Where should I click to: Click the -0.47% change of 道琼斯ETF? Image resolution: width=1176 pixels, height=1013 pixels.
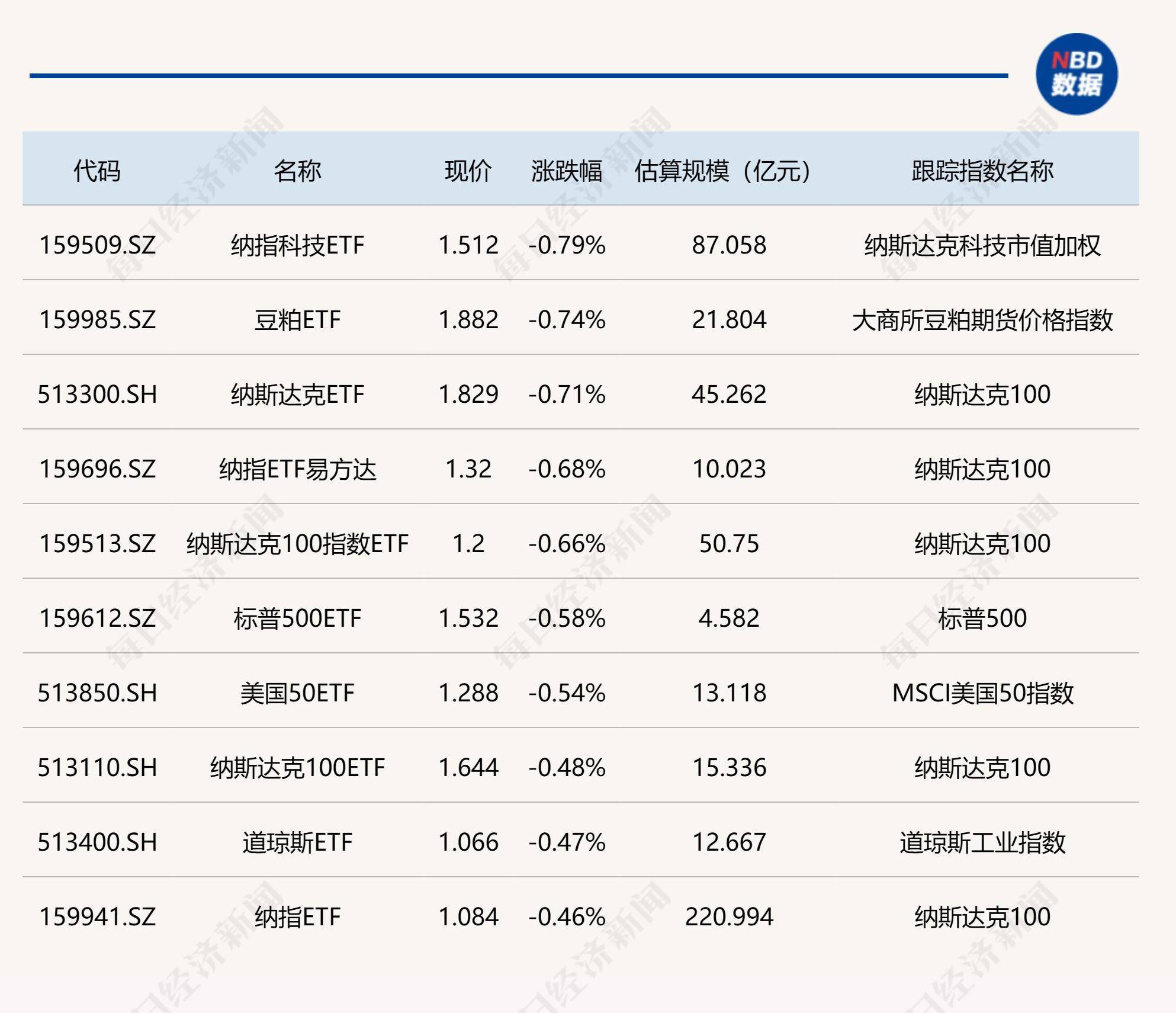click(567, 840)
